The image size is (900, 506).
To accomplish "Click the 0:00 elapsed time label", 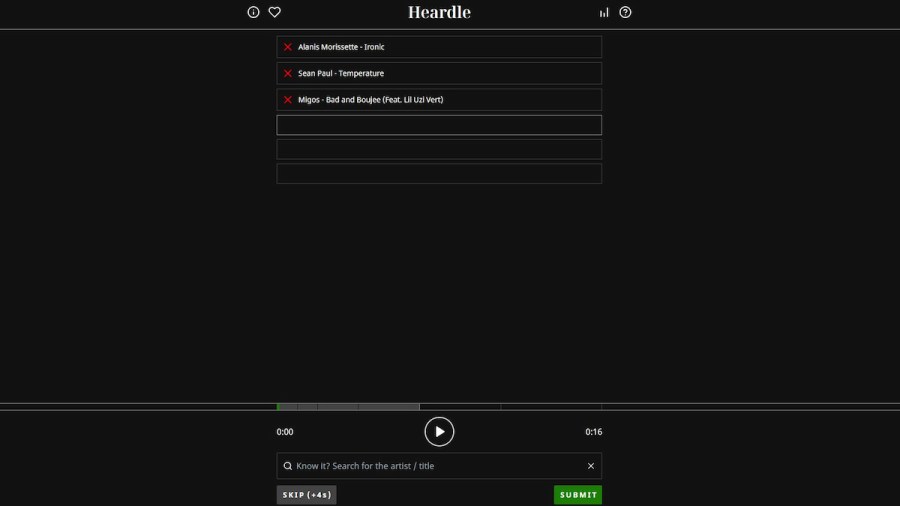I will click(x=285, y=432).
